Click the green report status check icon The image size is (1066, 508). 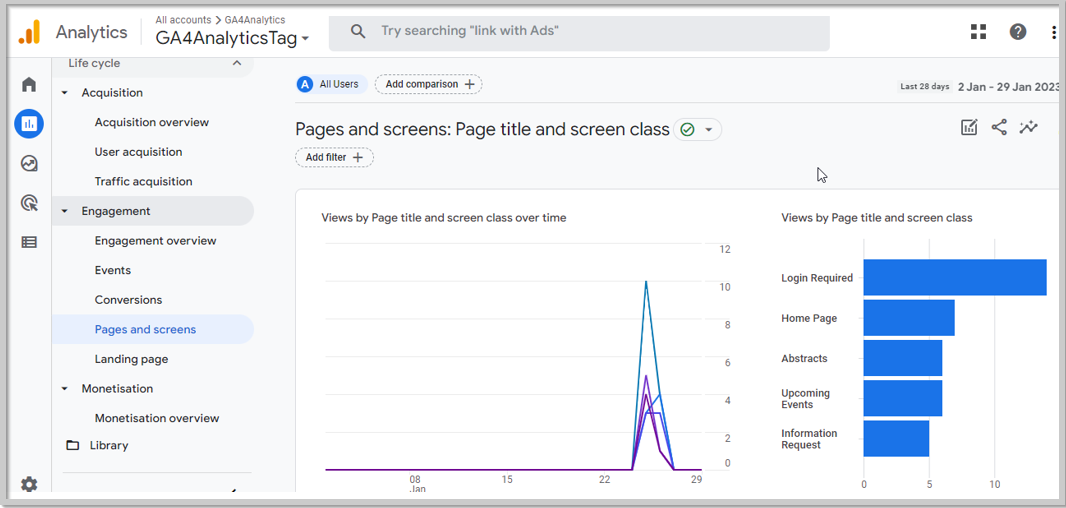pyautogui.click(x=687, y=129)
